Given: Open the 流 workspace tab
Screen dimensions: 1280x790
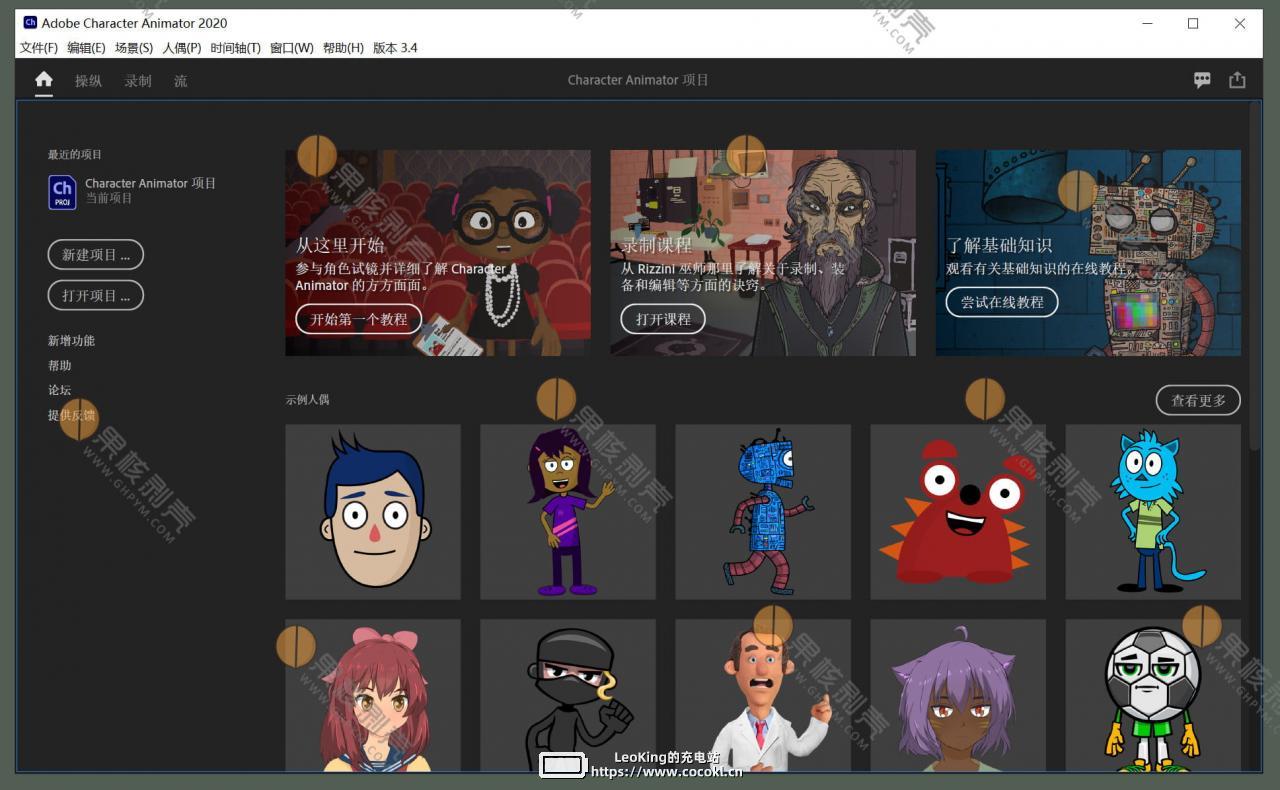Looking at the screenshot, I should click(180, 81).
